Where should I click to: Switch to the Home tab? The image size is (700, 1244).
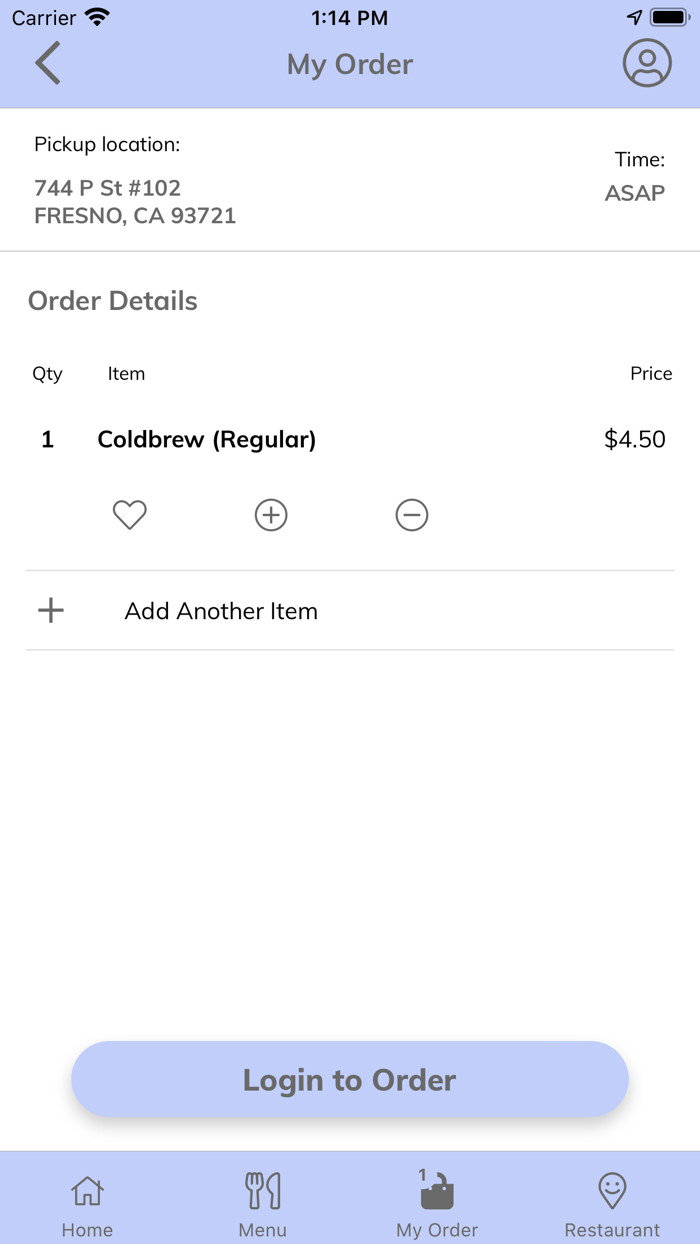[87, 1203]
